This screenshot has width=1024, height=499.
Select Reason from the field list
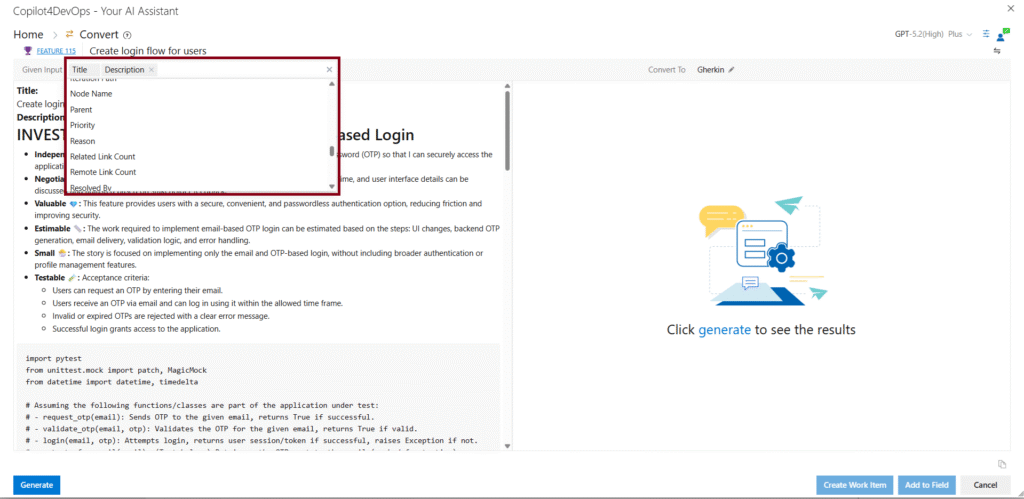pos(82,141)
